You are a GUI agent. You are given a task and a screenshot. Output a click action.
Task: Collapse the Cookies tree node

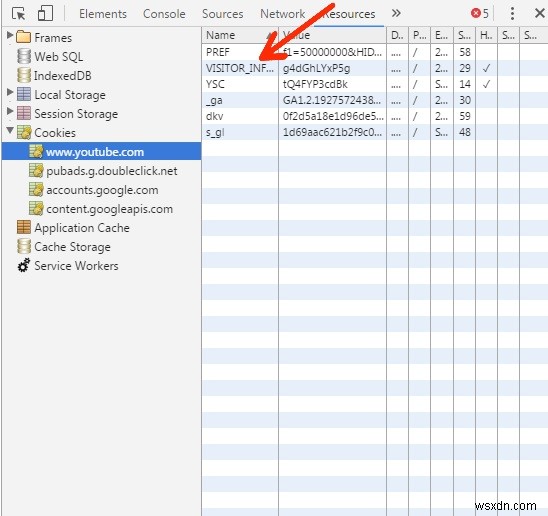tap(10, 130)
